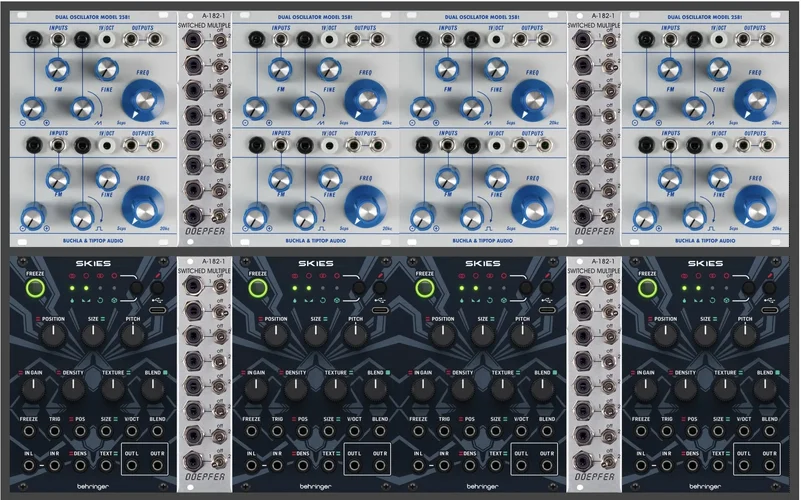
Task: Hit the FREEZE button on second Skies module
Action: (258, 289)
